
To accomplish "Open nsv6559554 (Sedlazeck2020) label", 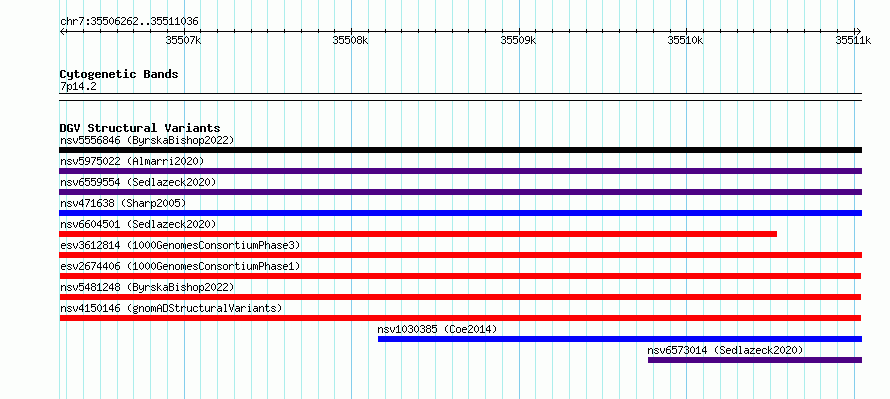I will pos(138,182).
